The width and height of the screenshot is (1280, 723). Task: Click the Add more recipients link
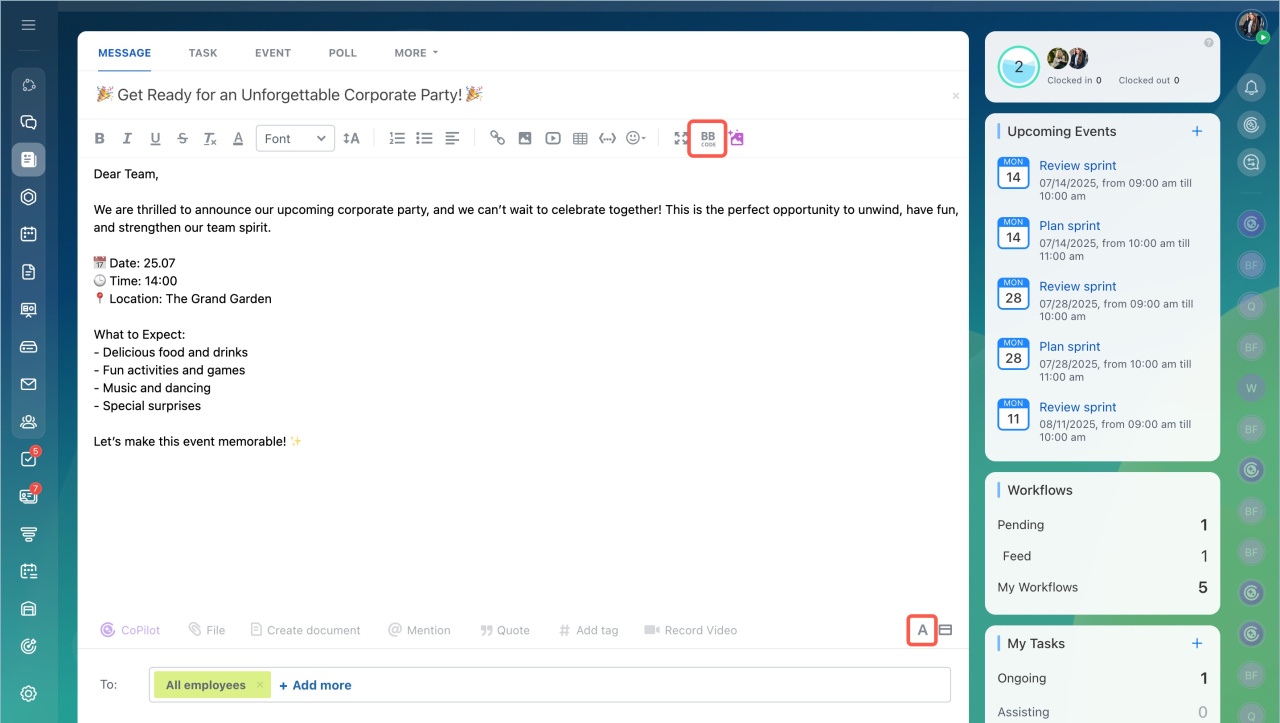click(x=315, y=685)
